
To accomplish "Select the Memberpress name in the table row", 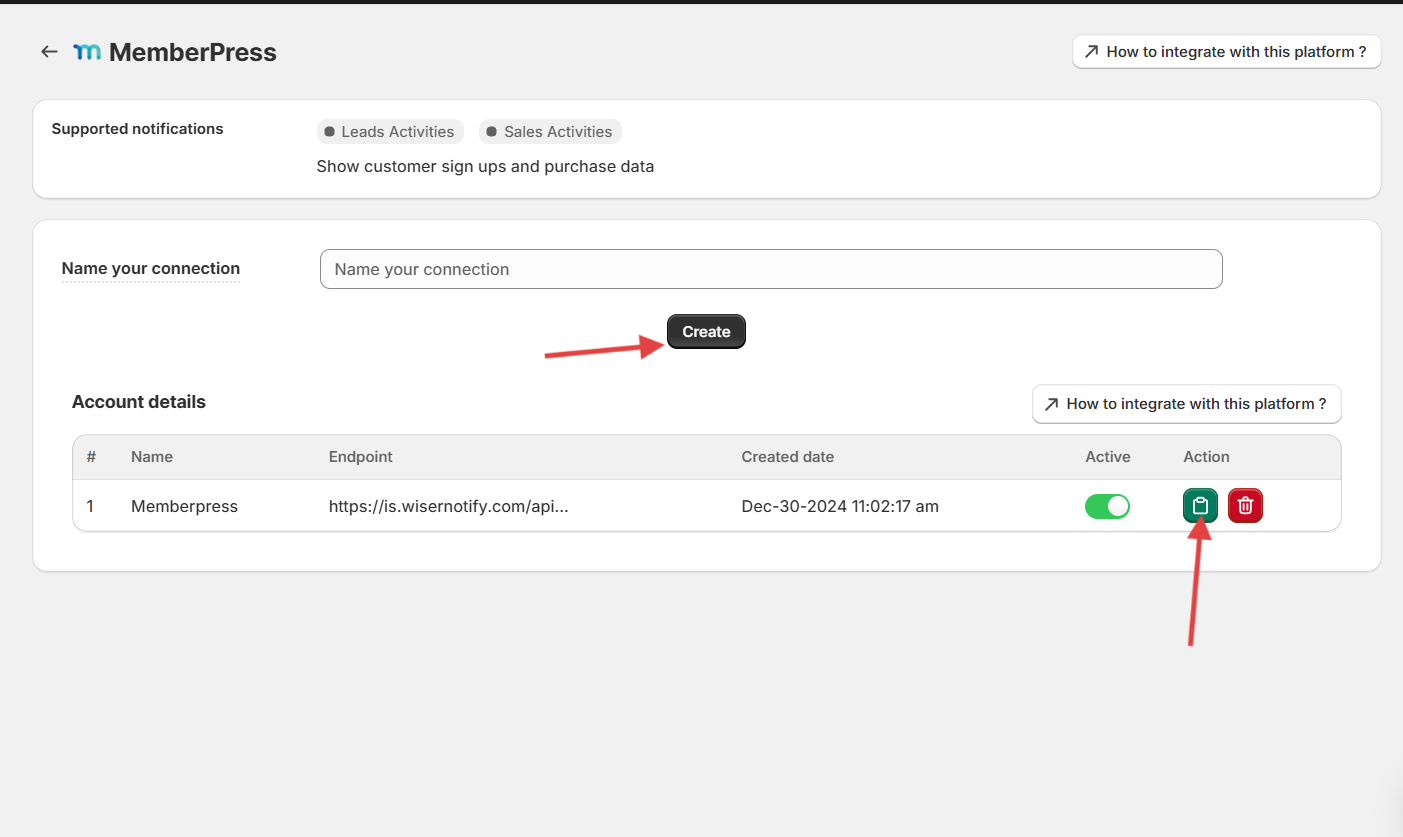I will coord(184,507).
